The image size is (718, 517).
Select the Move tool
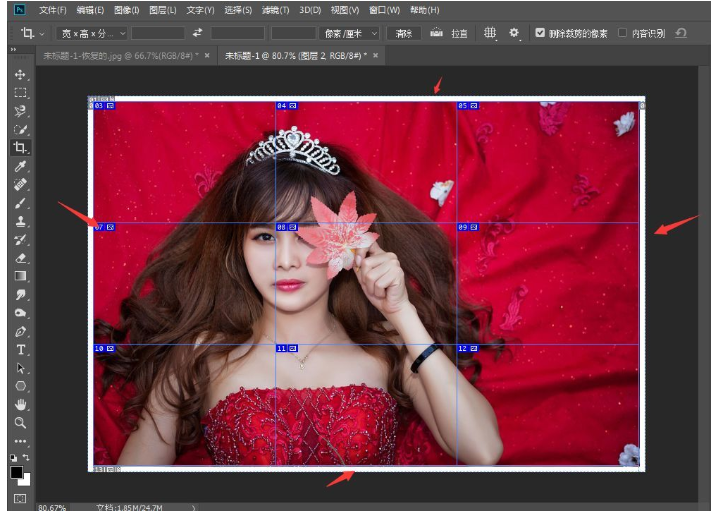(20, 75)
